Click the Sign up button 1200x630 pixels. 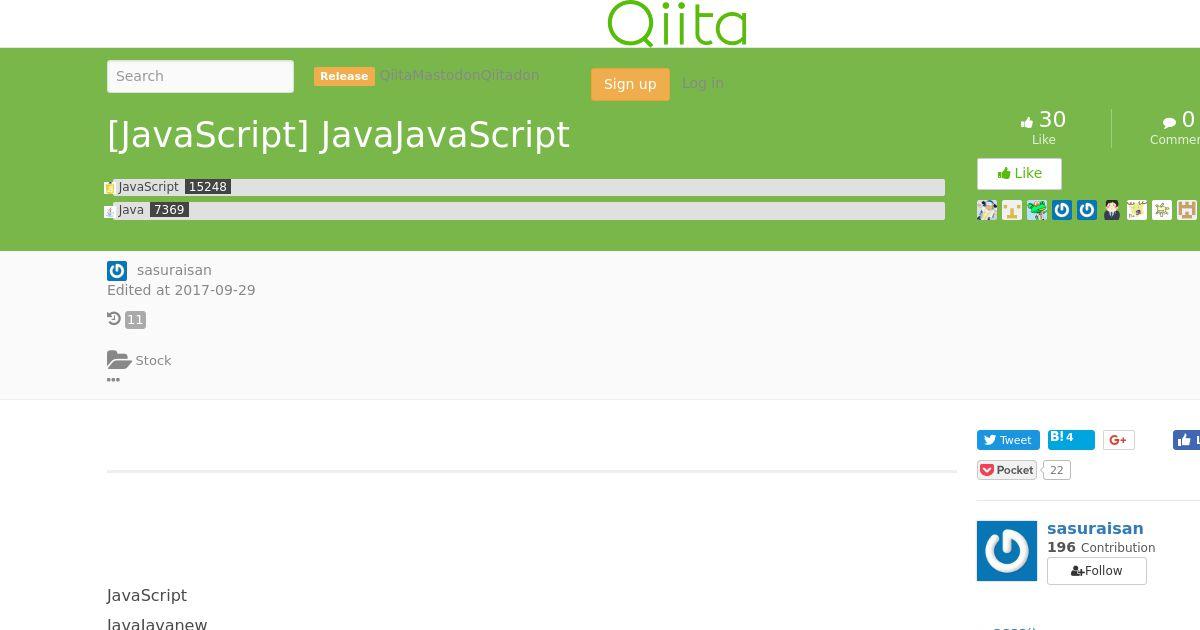[x=630, y=84]
